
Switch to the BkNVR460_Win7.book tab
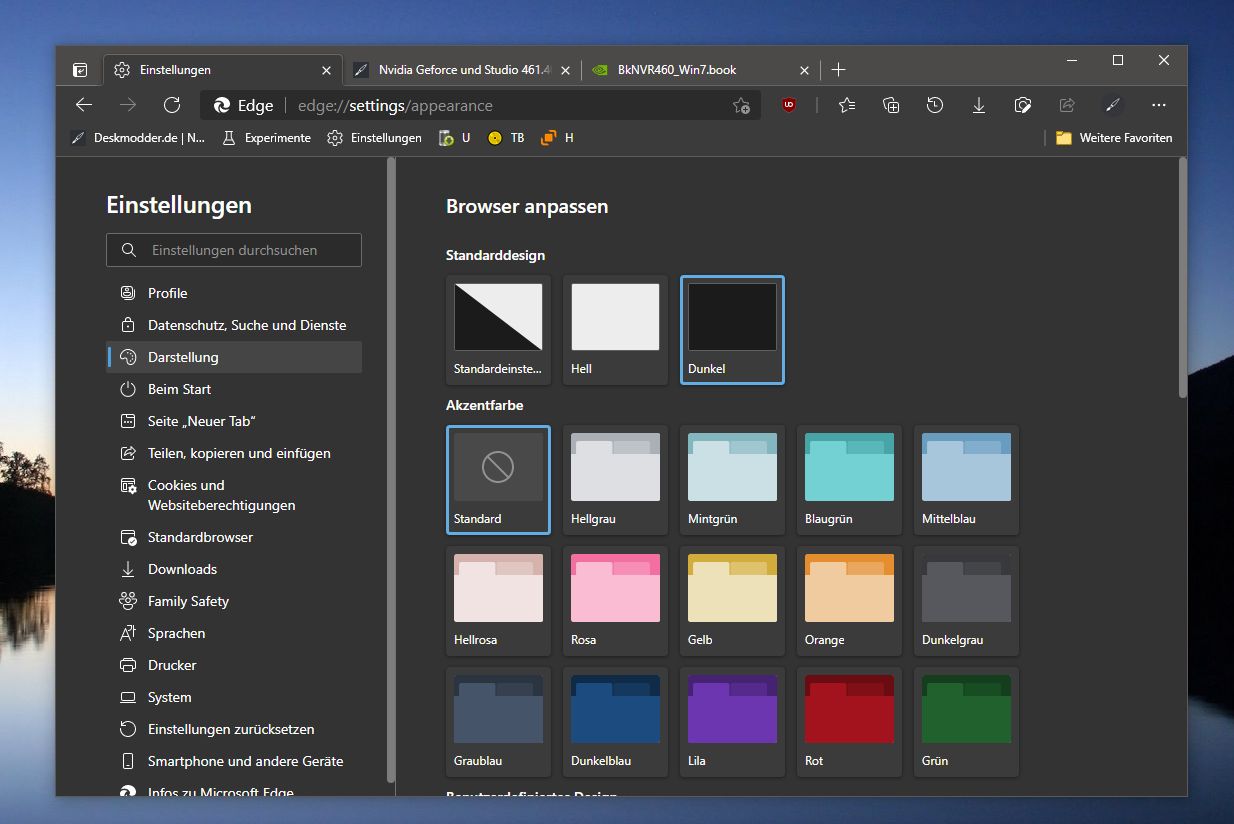[700, 70]
